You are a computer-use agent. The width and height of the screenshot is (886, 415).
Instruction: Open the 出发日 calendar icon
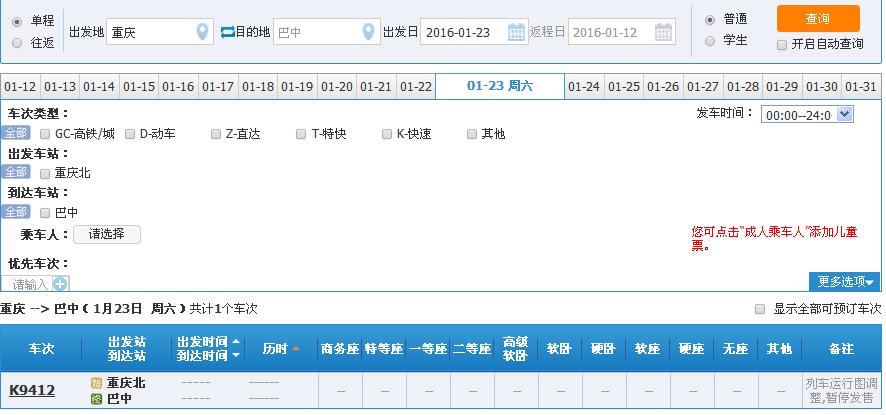tap(516, 32)
